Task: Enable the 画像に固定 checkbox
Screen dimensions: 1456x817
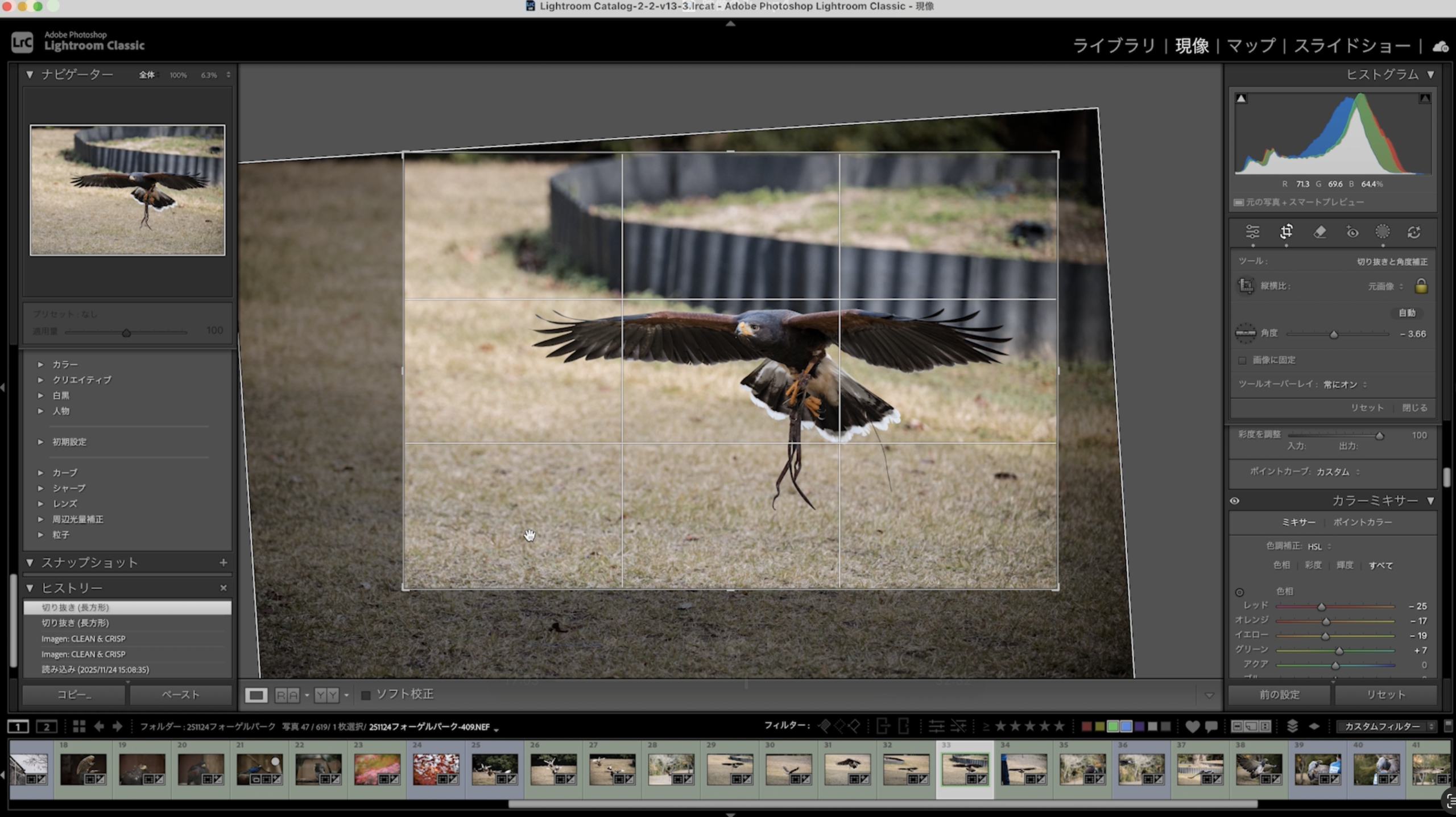Action: 1242,360
